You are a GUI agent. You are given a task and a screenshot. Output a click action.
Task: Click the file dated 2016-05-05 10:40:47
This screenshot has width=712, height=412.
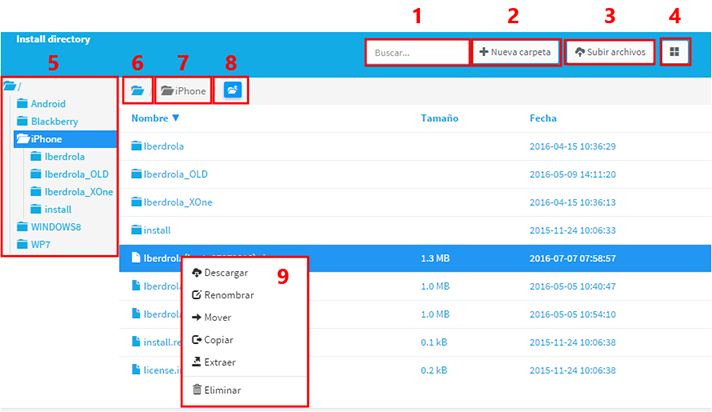[x=415, y=286]
